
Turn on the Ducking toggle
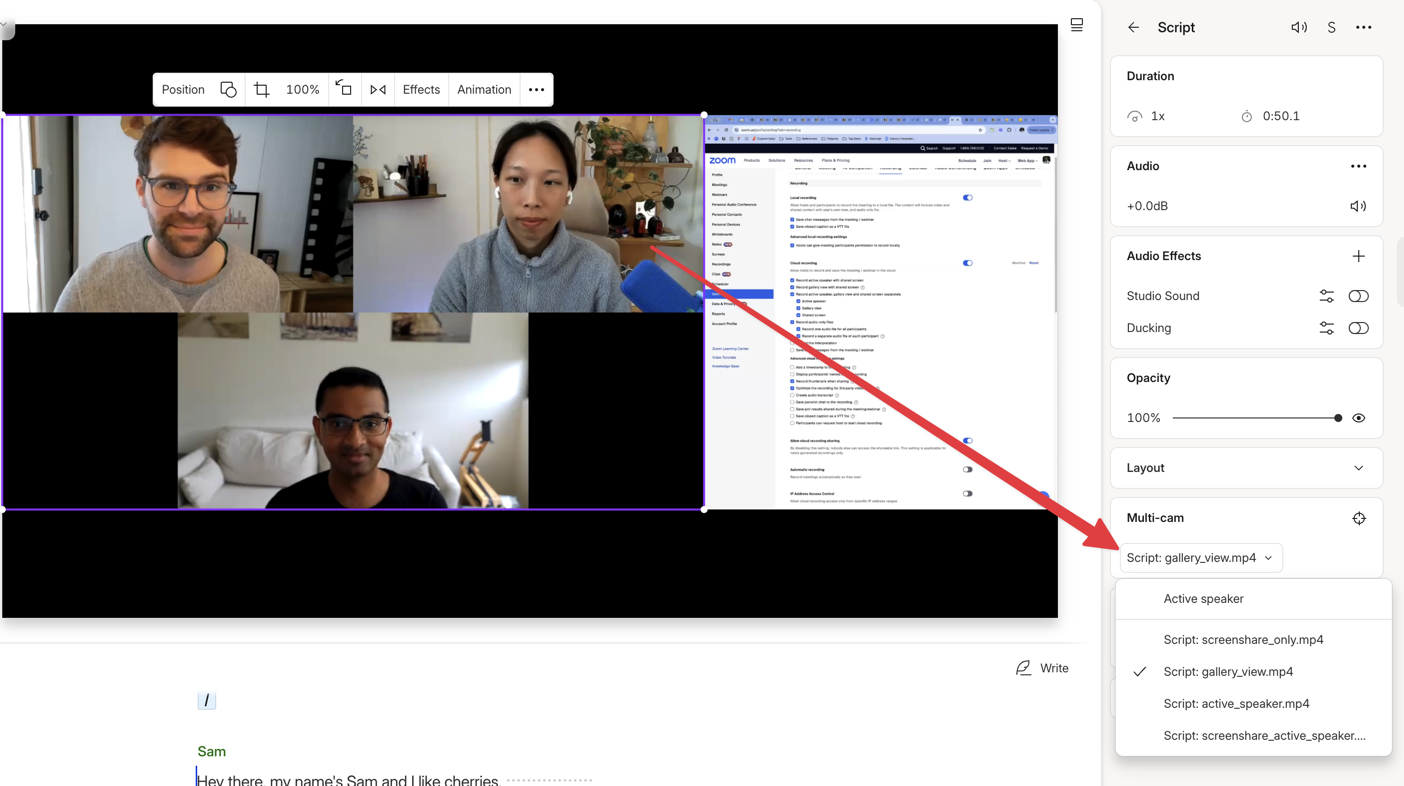tap(1358, 328)
